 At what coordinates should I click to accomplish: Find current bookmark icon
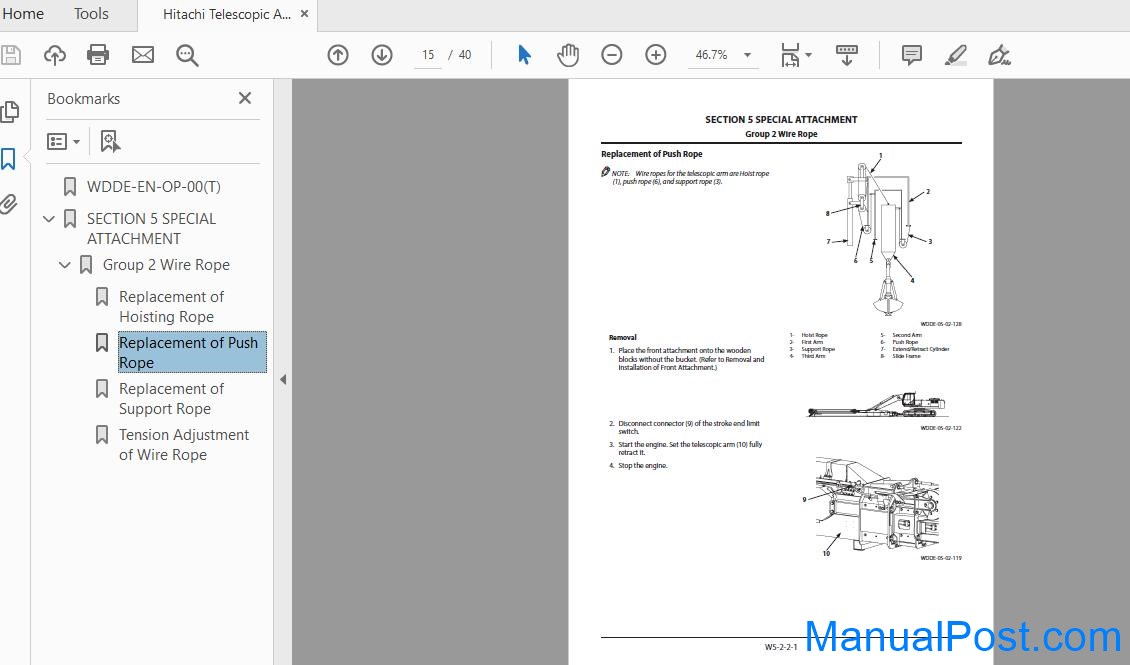(110, 141)
